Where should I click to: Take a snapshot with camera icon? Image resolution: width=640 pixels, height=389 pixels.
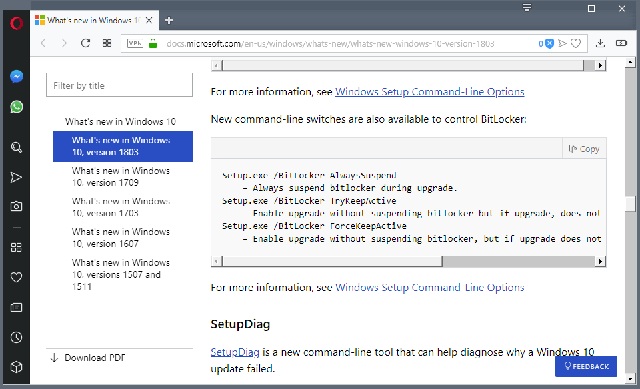[16, 206]
